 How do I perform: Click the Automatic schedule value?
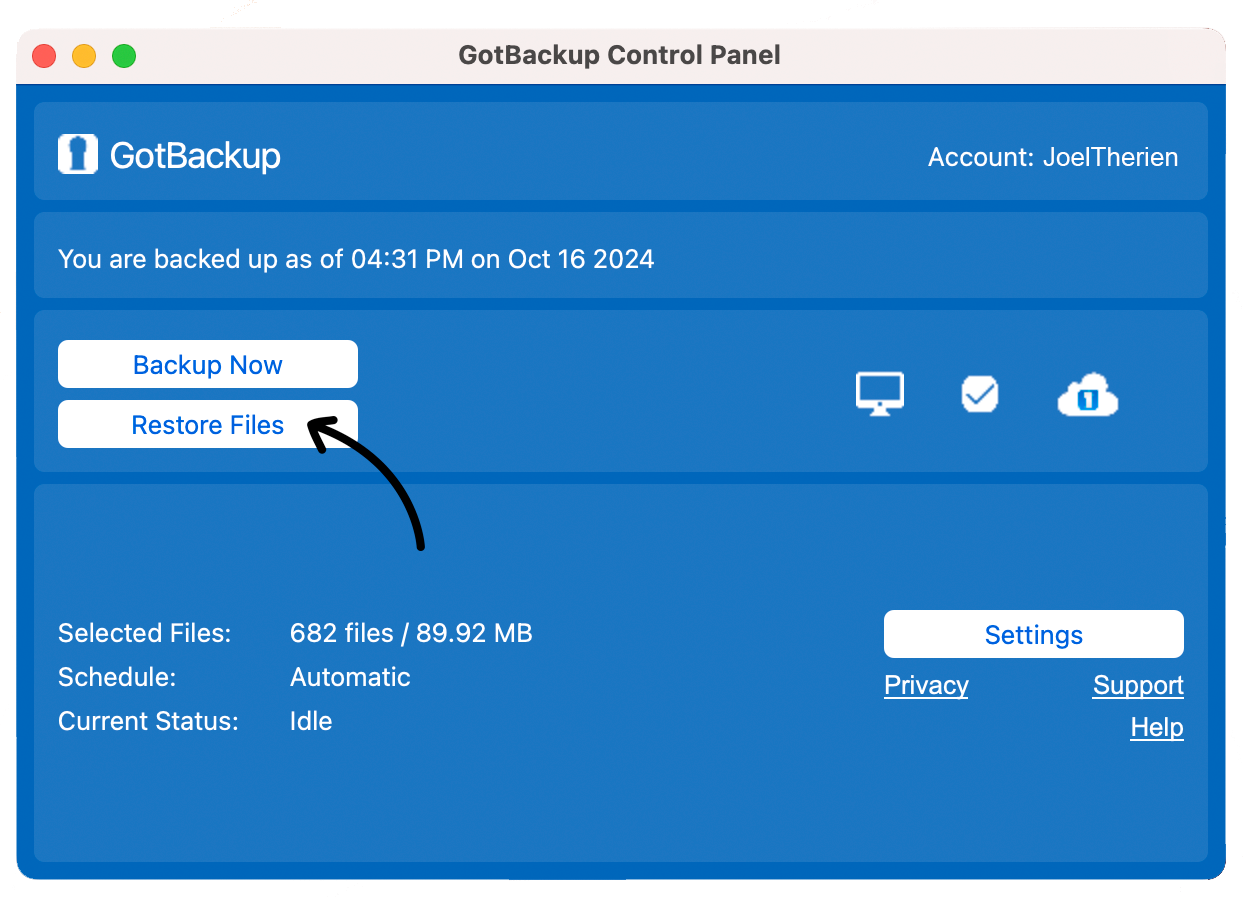pos(350,677)
